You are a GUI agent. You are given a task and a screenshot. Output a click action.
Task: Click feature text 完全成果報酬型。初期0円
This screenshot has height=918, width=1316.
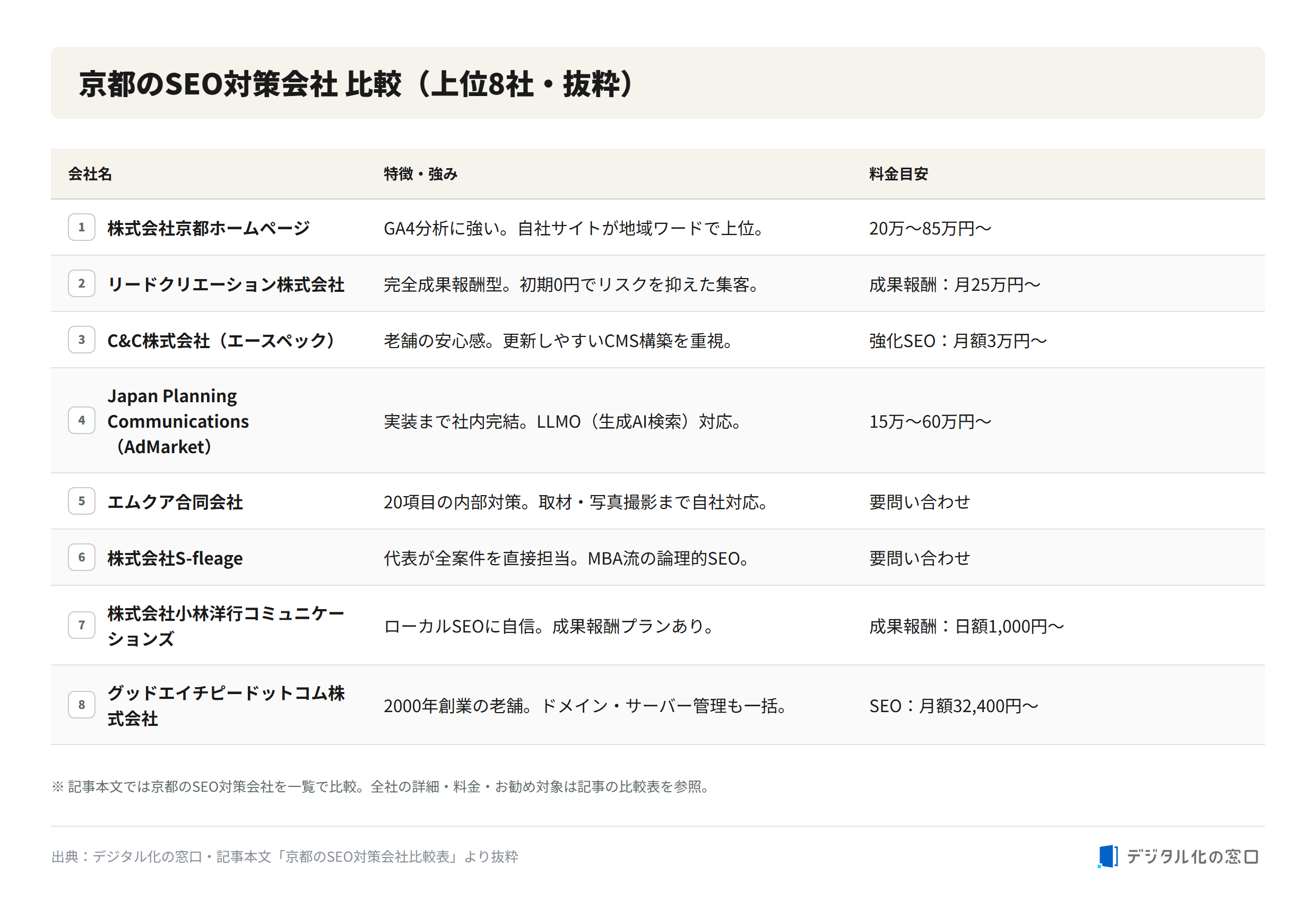point(572,284)
